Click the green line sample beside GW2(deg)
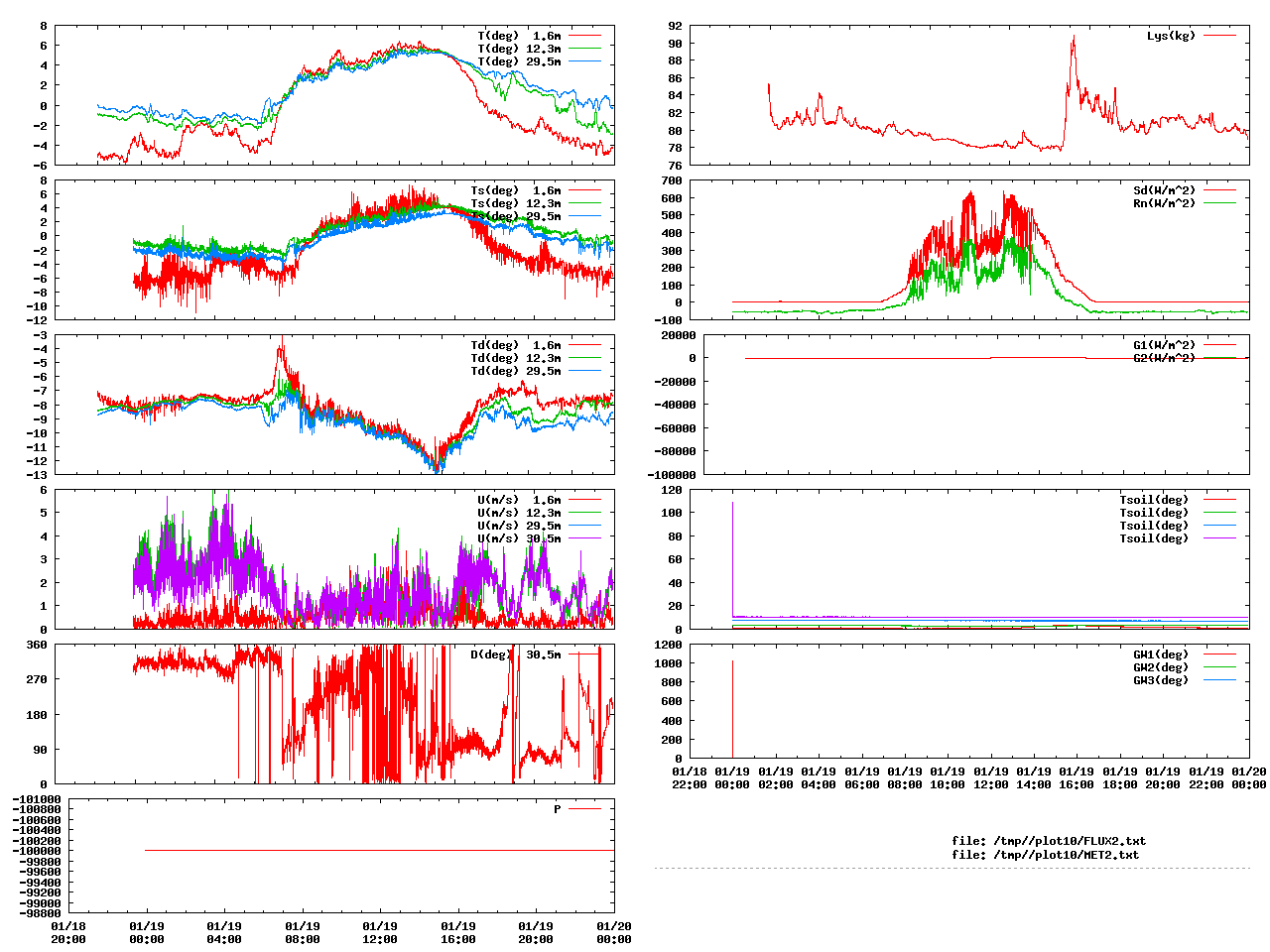 coord(1220,667)
